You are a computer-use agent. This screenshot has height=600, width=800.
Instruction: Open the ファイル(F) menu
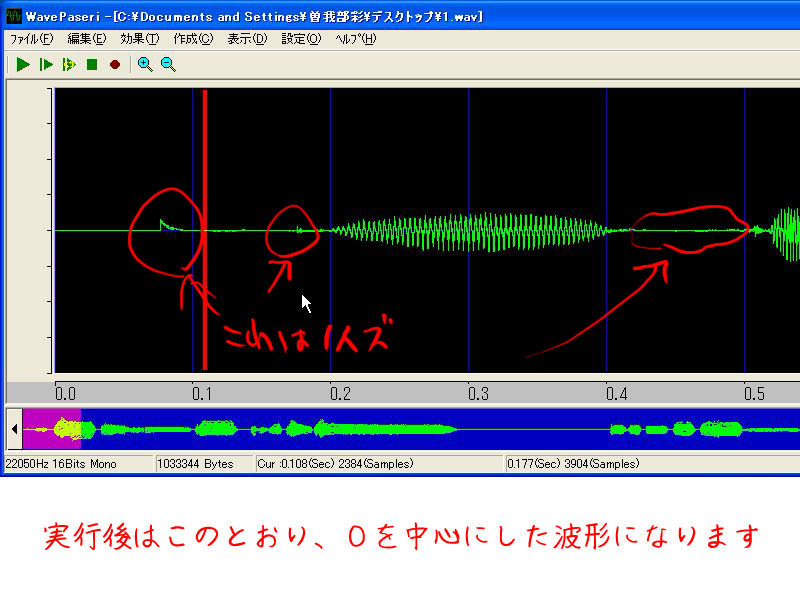click(32, 39)
